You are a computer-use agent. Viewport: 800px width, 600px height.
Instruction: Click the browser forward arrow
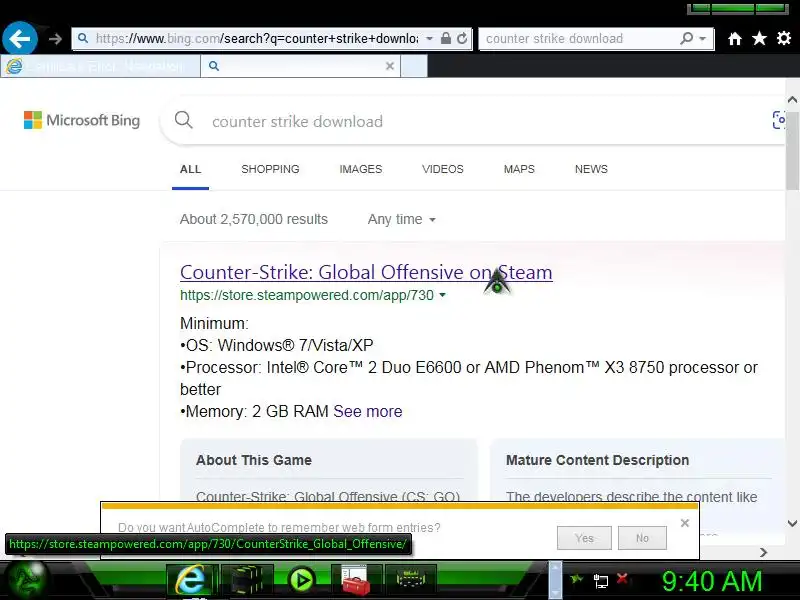coord(55,39)
